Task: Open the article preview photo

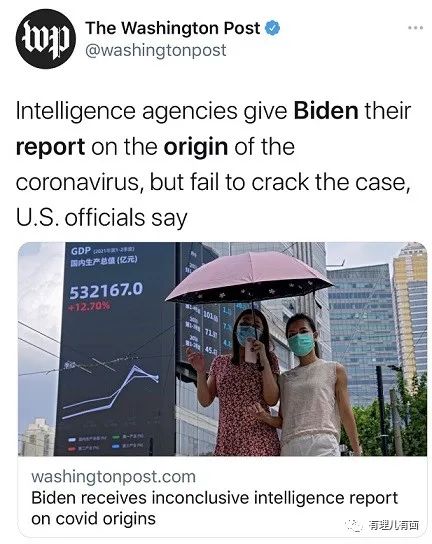Action: coord(222,349)
